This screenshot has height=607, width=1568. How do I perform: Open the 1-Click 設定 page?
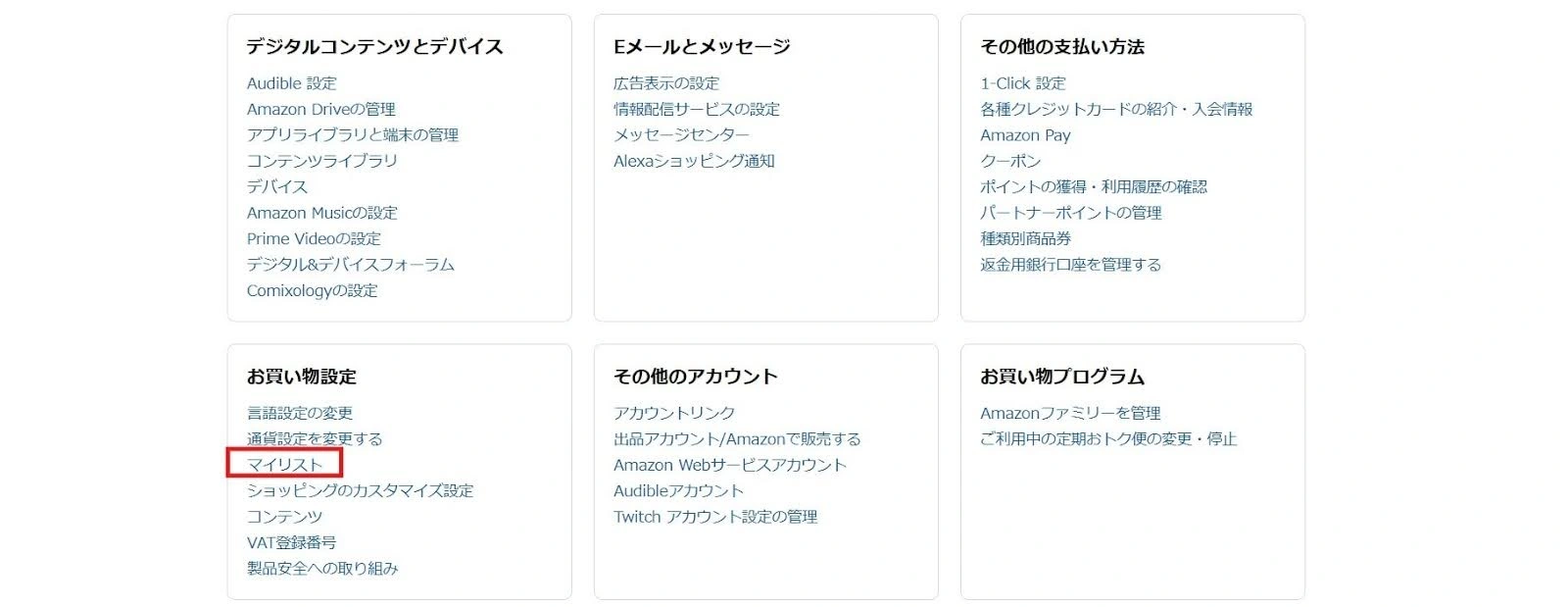1022,83
